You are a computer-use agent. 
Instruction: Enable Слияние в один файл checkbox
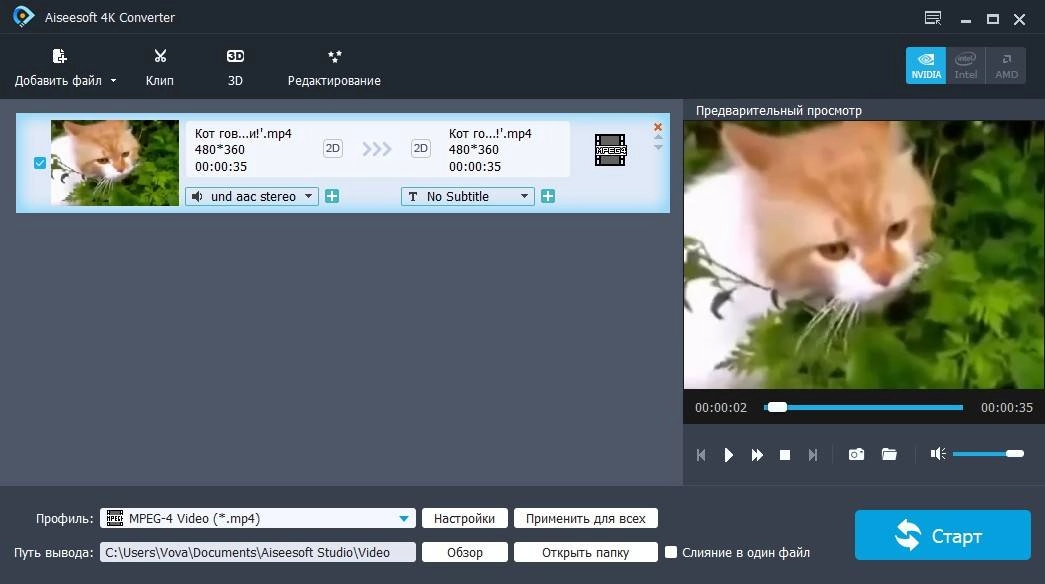(671, 552)
